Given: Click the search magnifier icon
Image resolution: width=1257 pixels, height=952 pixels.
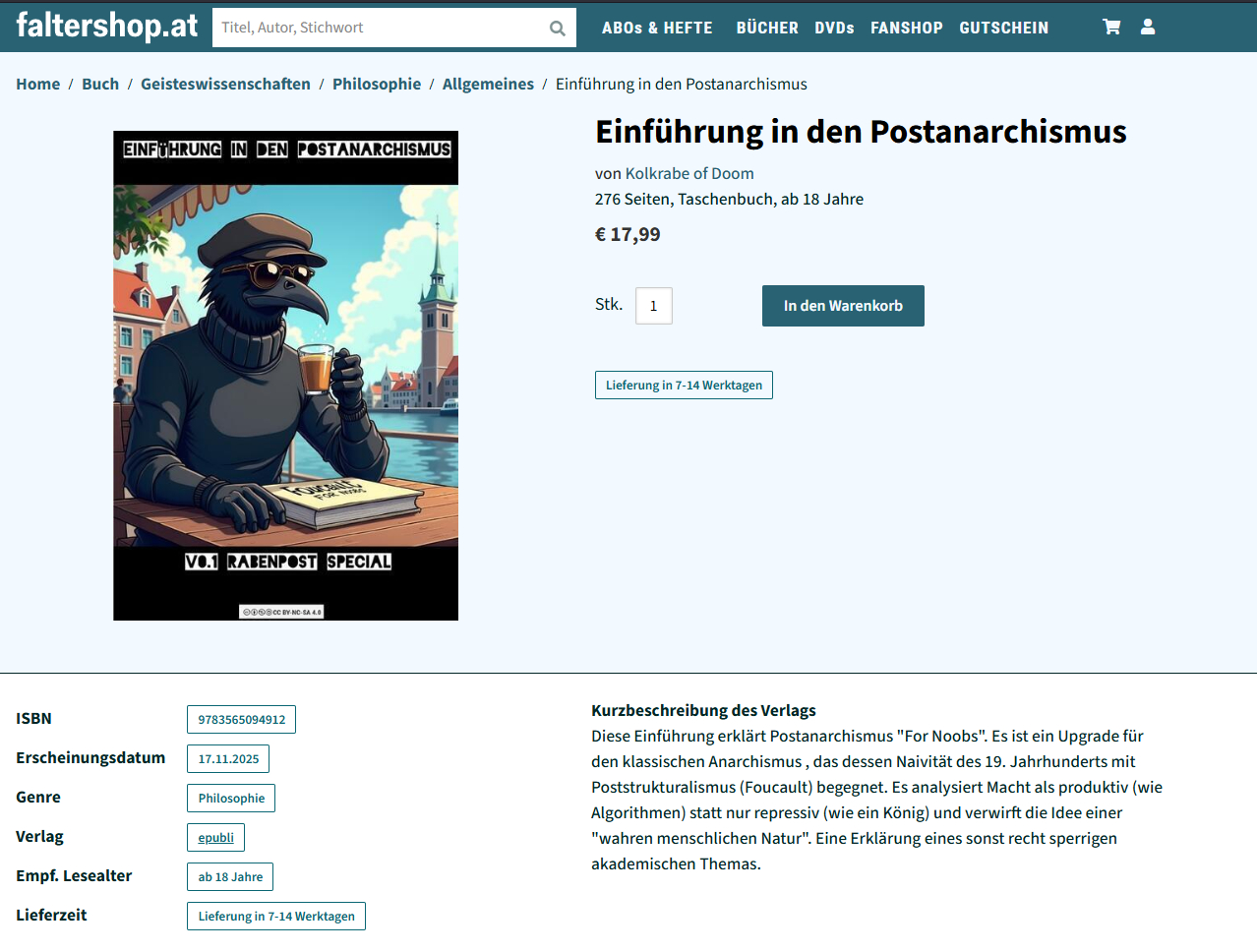Looking at the screenshot, I should [x=558, y=29].
